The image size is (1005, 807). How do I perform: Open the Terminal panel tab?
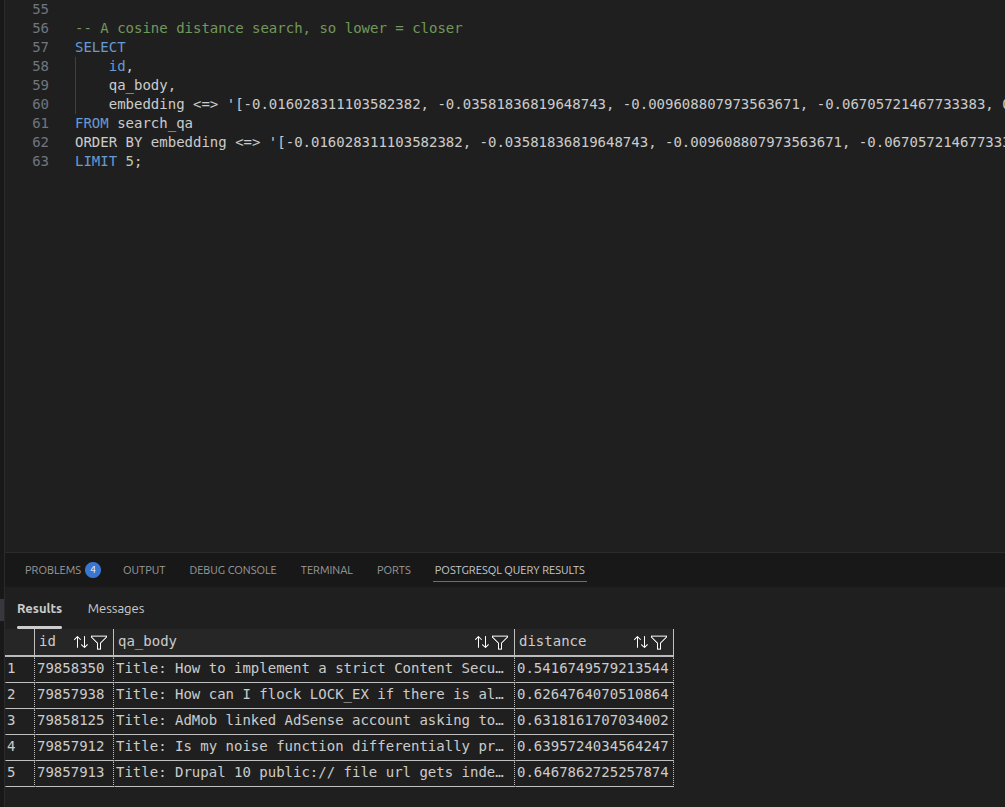tap(326, 570)
